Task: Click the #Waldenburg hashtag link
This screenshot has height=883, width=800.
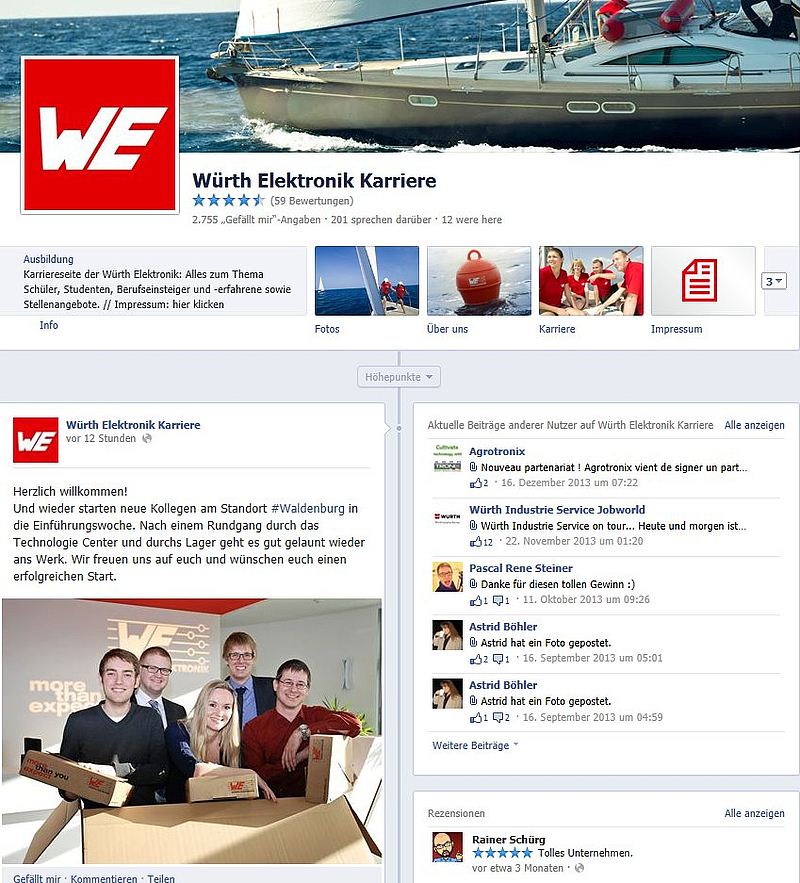Action: point(308,509)
